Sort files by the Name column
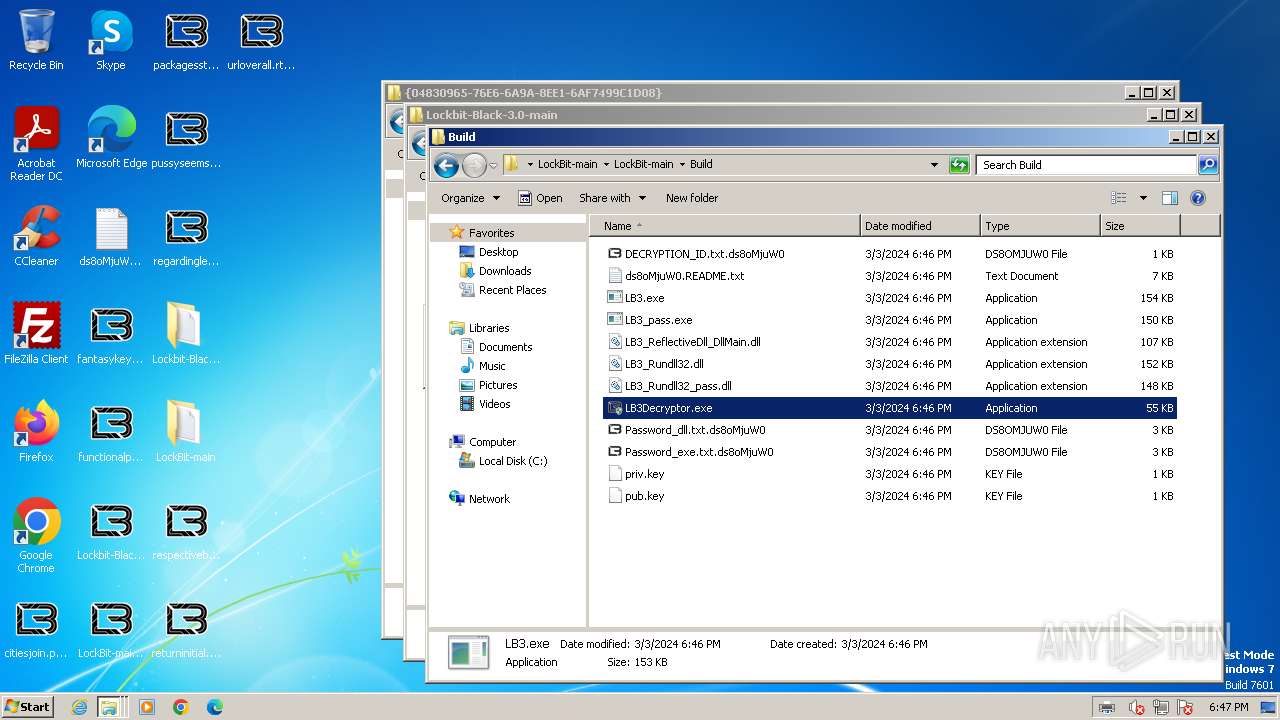The width and height of the screenshot is (1280, 720). click(x=725, y=226)
